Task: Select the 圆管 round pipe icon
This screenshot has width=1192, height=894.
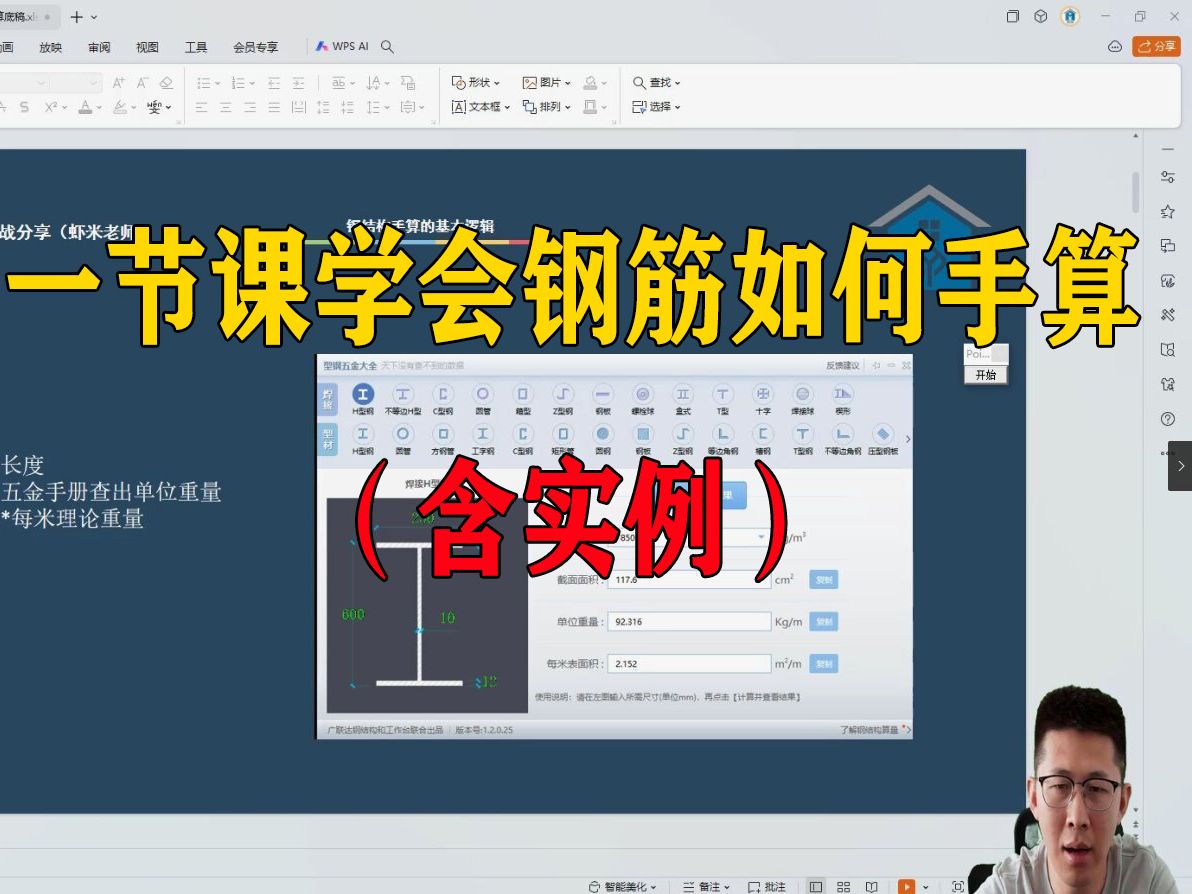Action: (483, 393)
